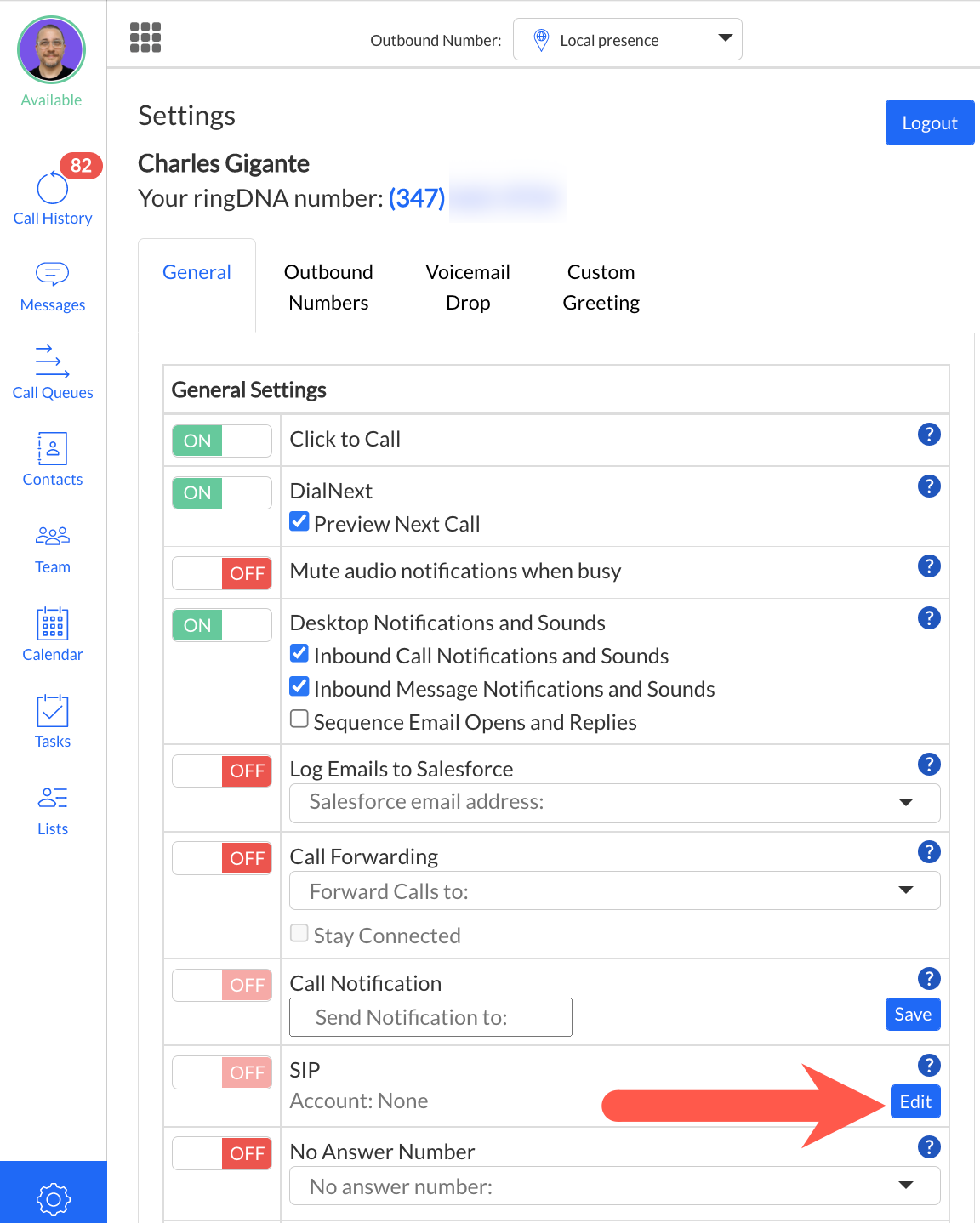Expand Salesforce email address dropdown
The image size is (980, 1223).
pyautogui.click(x=614, y=803)
